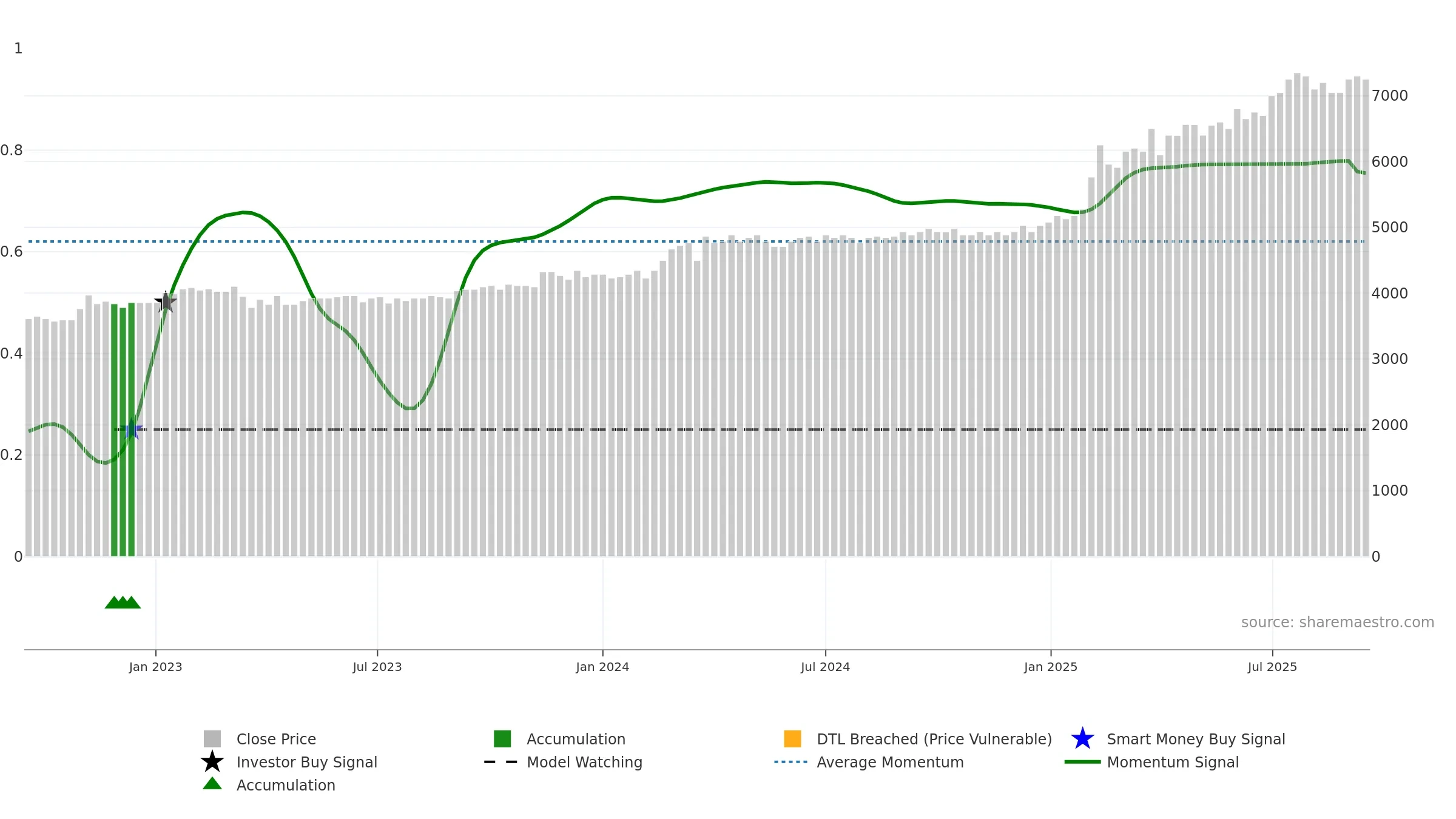Click the green accumulation bars in the chart

tap(123, 430)
